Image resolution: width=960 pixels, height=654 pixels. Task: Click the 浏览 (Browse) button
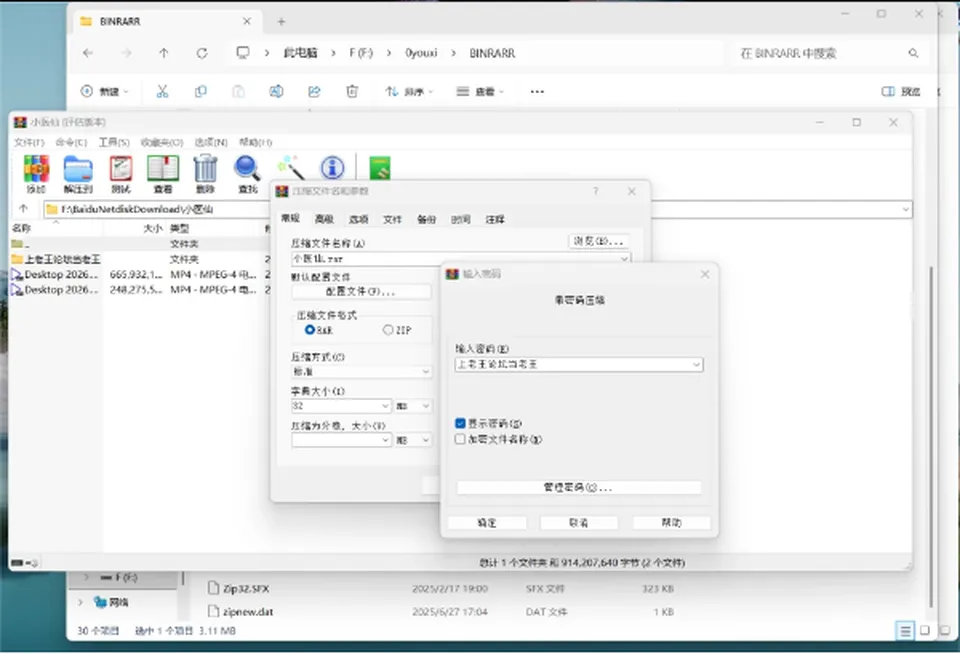point(598,241)
